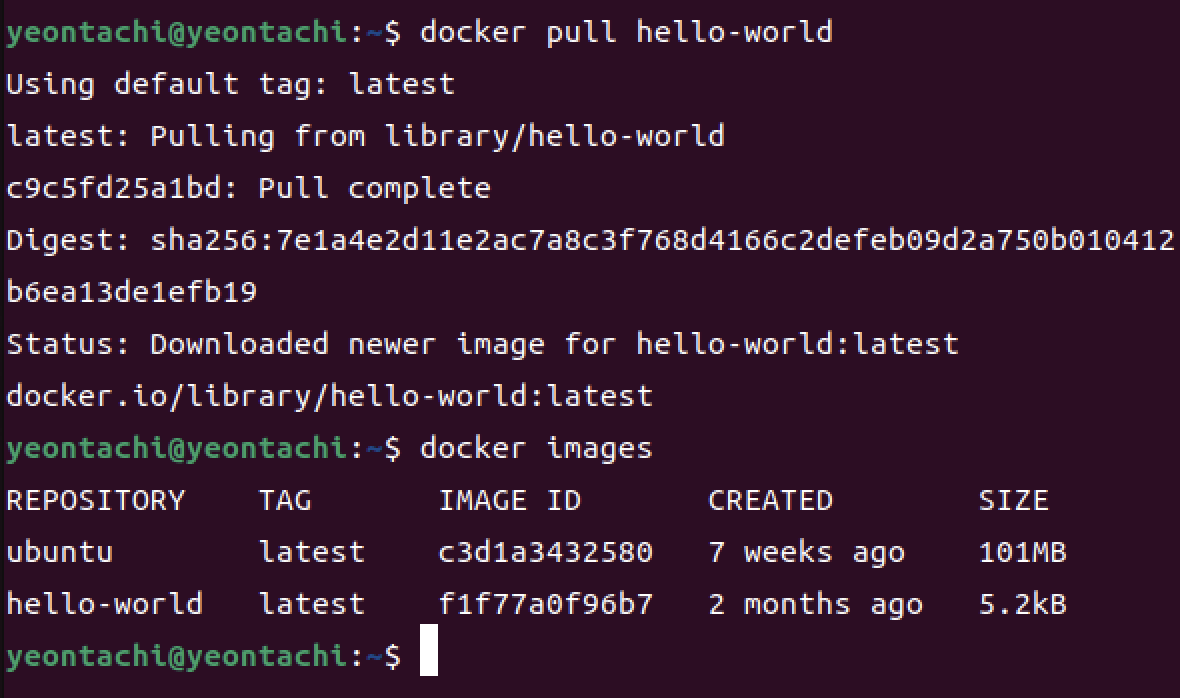Click the ubuntu repository name

coord(59,552)
